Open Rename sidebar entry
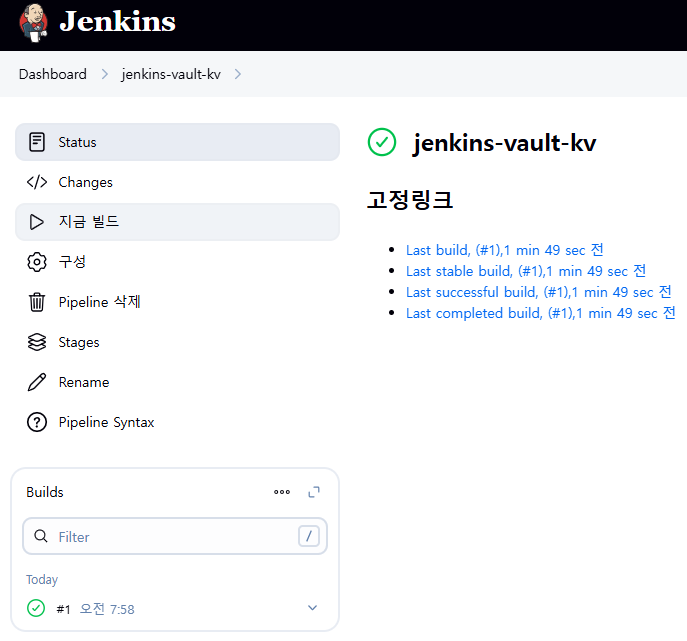This screenshot has height=641, width=687. click(x=177, y=382)
